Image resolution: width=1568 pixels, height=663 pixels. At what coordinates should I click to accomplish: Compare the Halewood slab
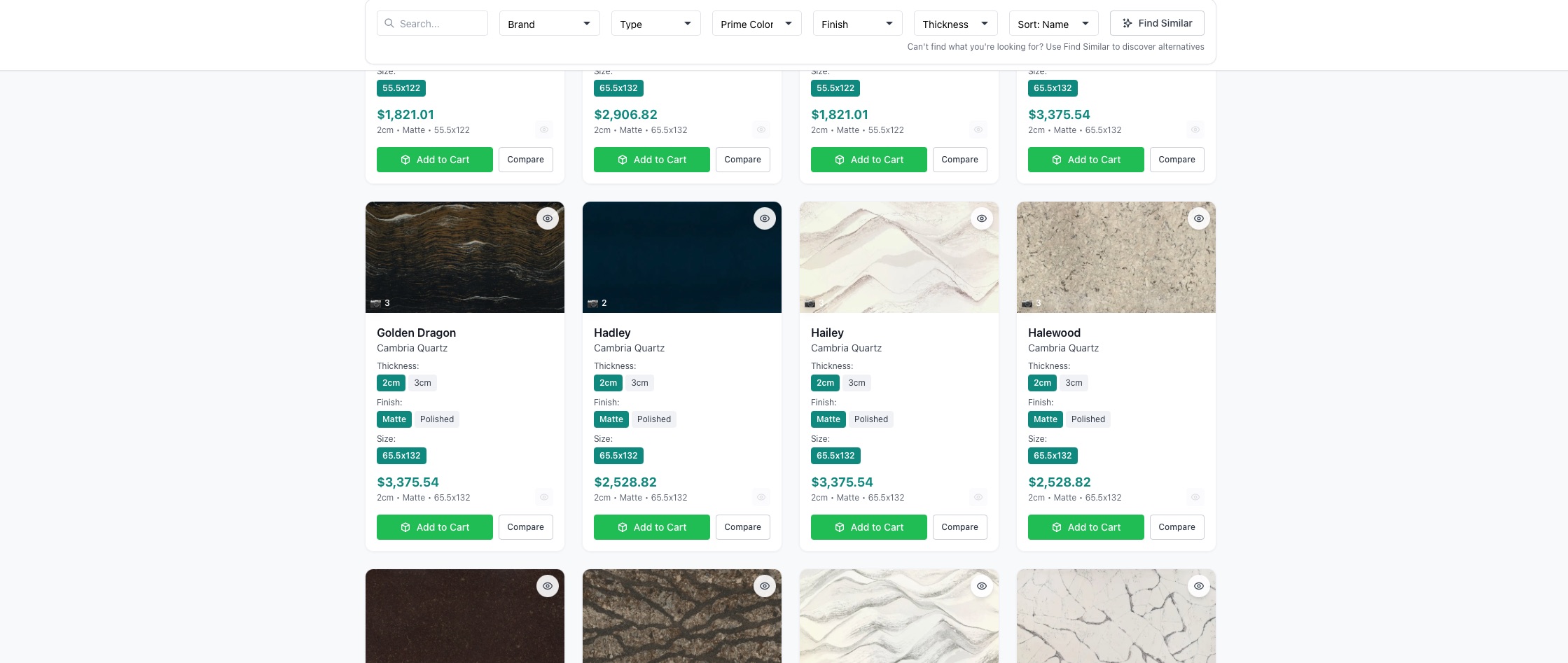click(x=1177, y=527)
